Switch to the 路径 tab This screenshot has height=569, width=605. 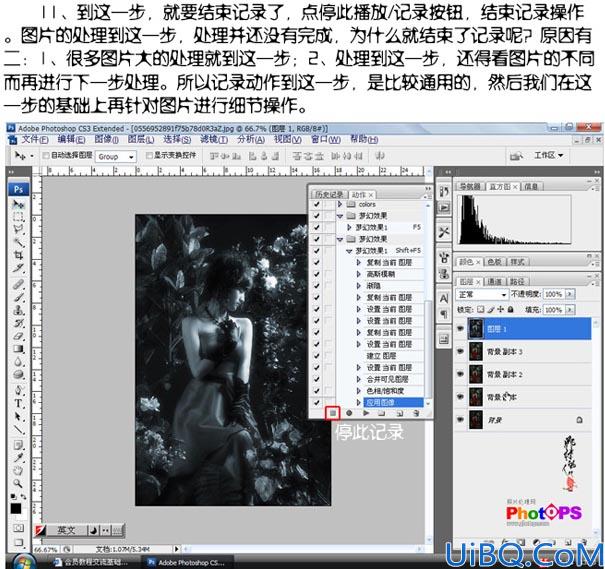[x=517, y=282]
